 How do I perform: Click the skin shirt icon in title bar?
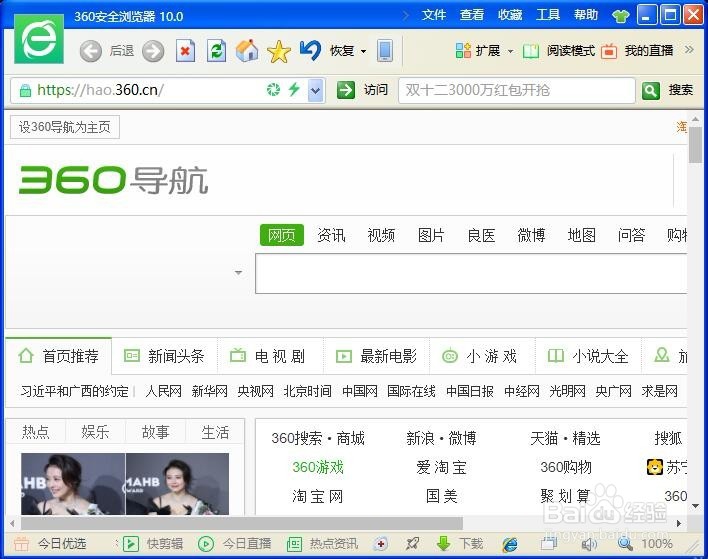[x=620, y=16]
